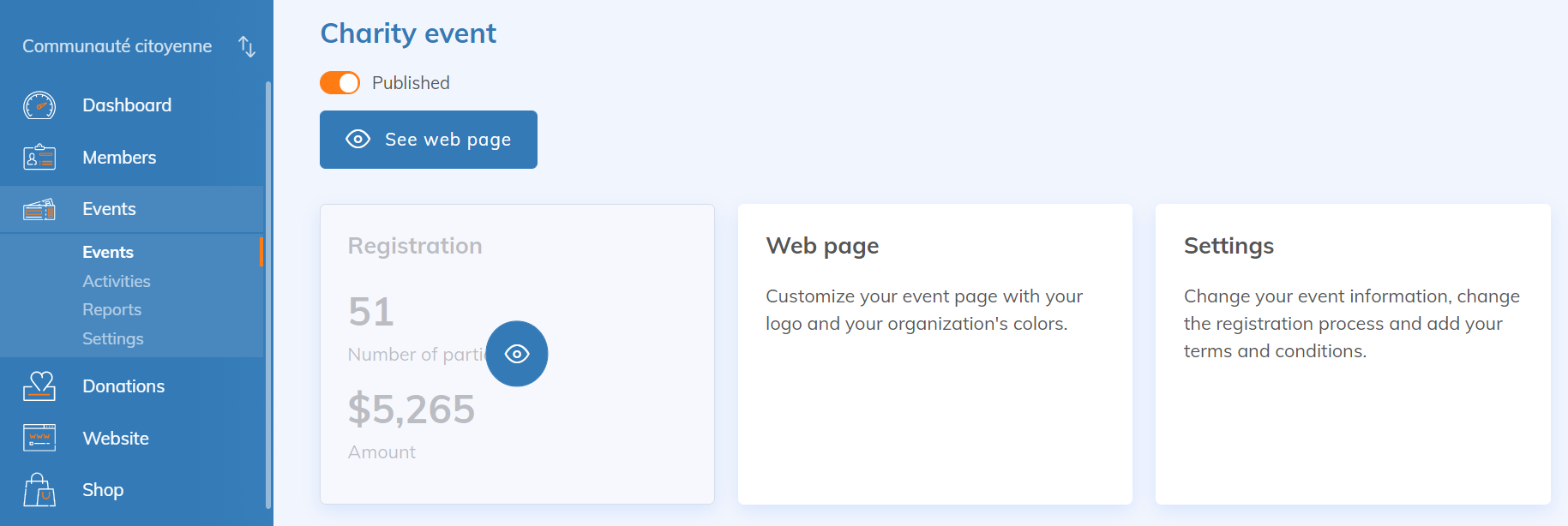This screenshot has height=526, width=1568.
Task: Open the Activities submenu item
Action: [x=116, y=281]
